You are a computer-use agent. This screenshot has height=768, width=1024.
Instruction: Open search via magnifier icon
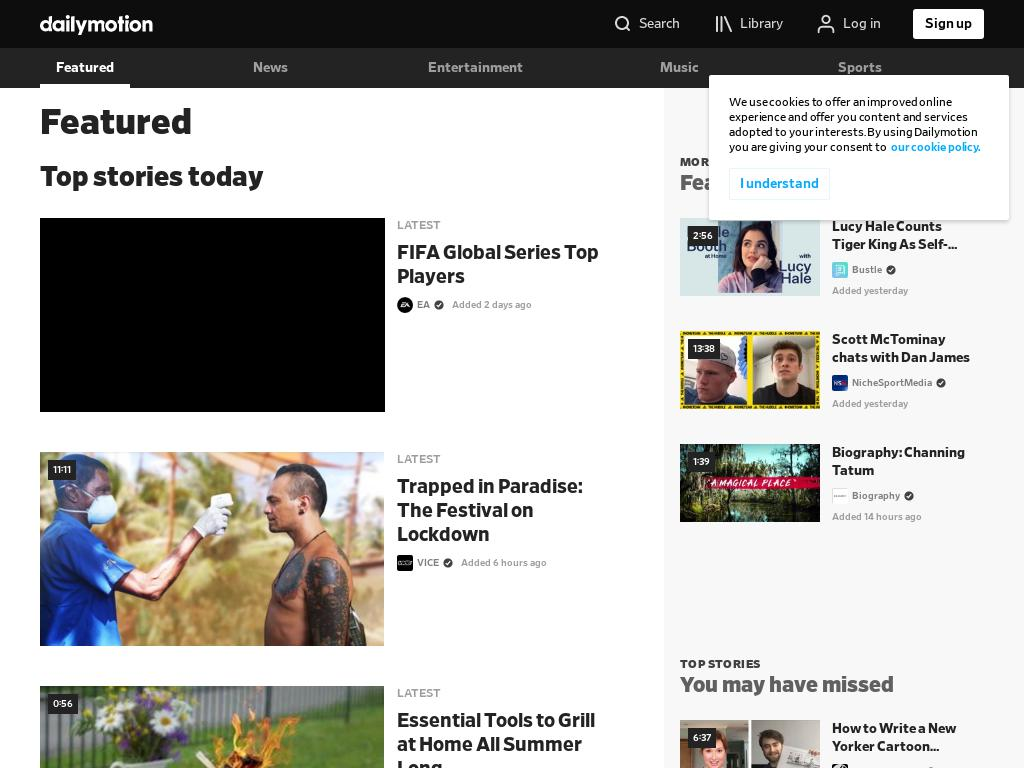[623, 24]
